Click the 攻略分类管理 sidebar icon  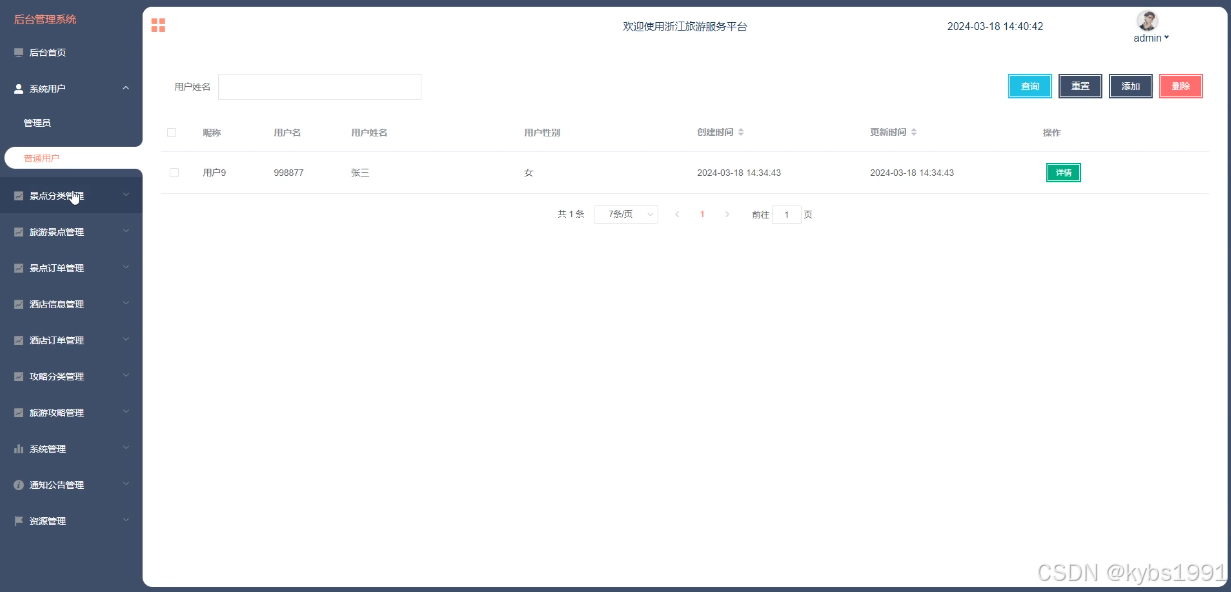pyautogui.click(x=18, y=377)
